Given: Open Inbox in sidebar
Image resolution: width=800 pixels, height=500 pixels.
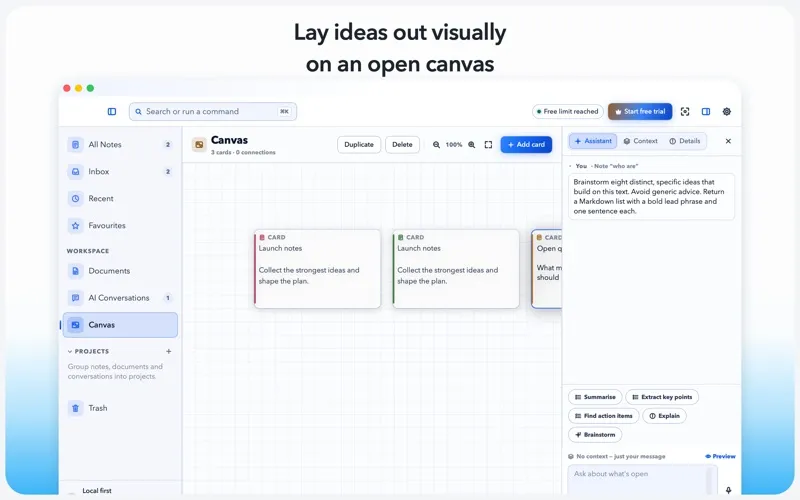Looking at the screenshot, I should click(x=120, y=171).
